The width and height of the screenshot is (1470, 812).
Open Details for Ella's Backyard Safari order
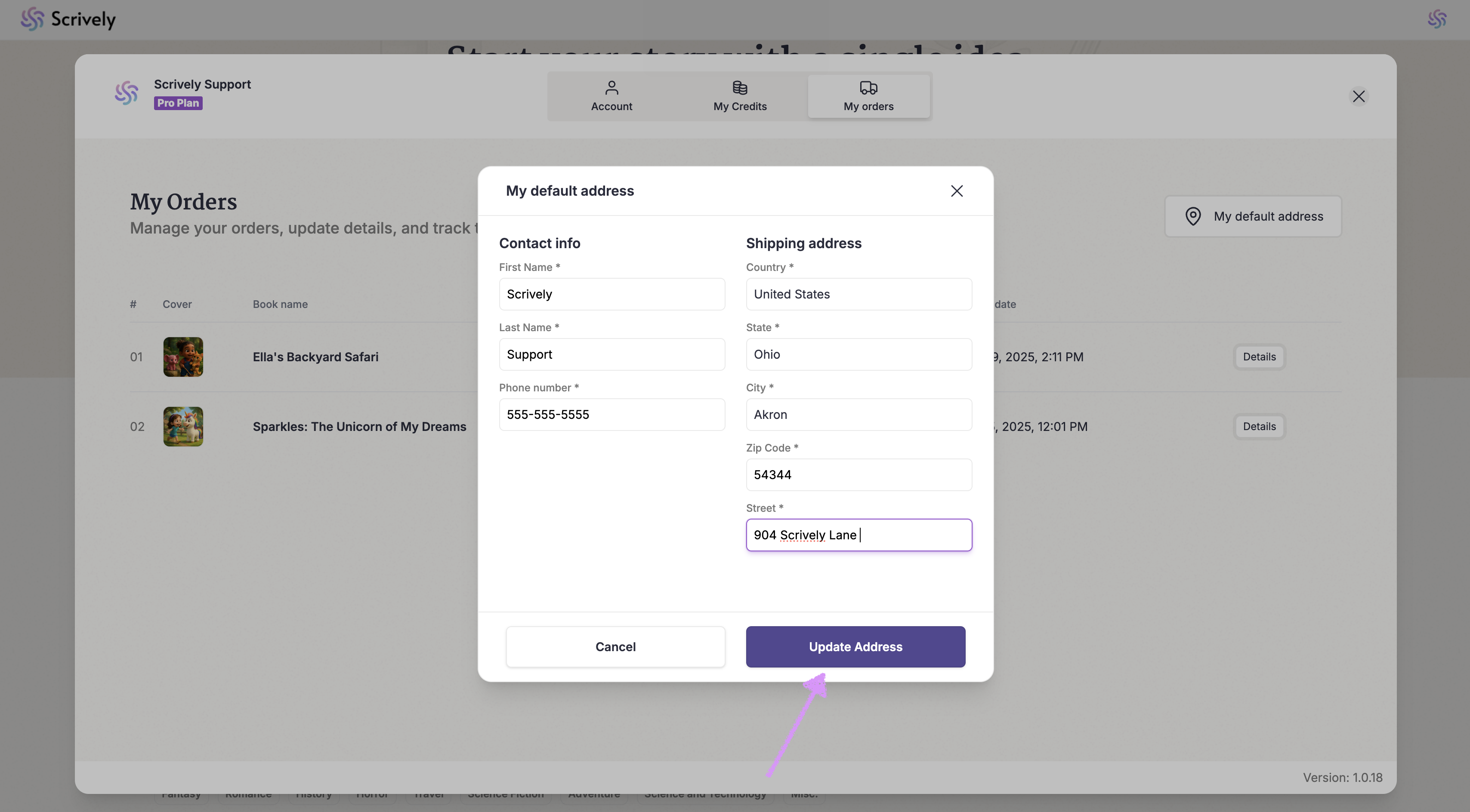click(x=1259, y=357)
